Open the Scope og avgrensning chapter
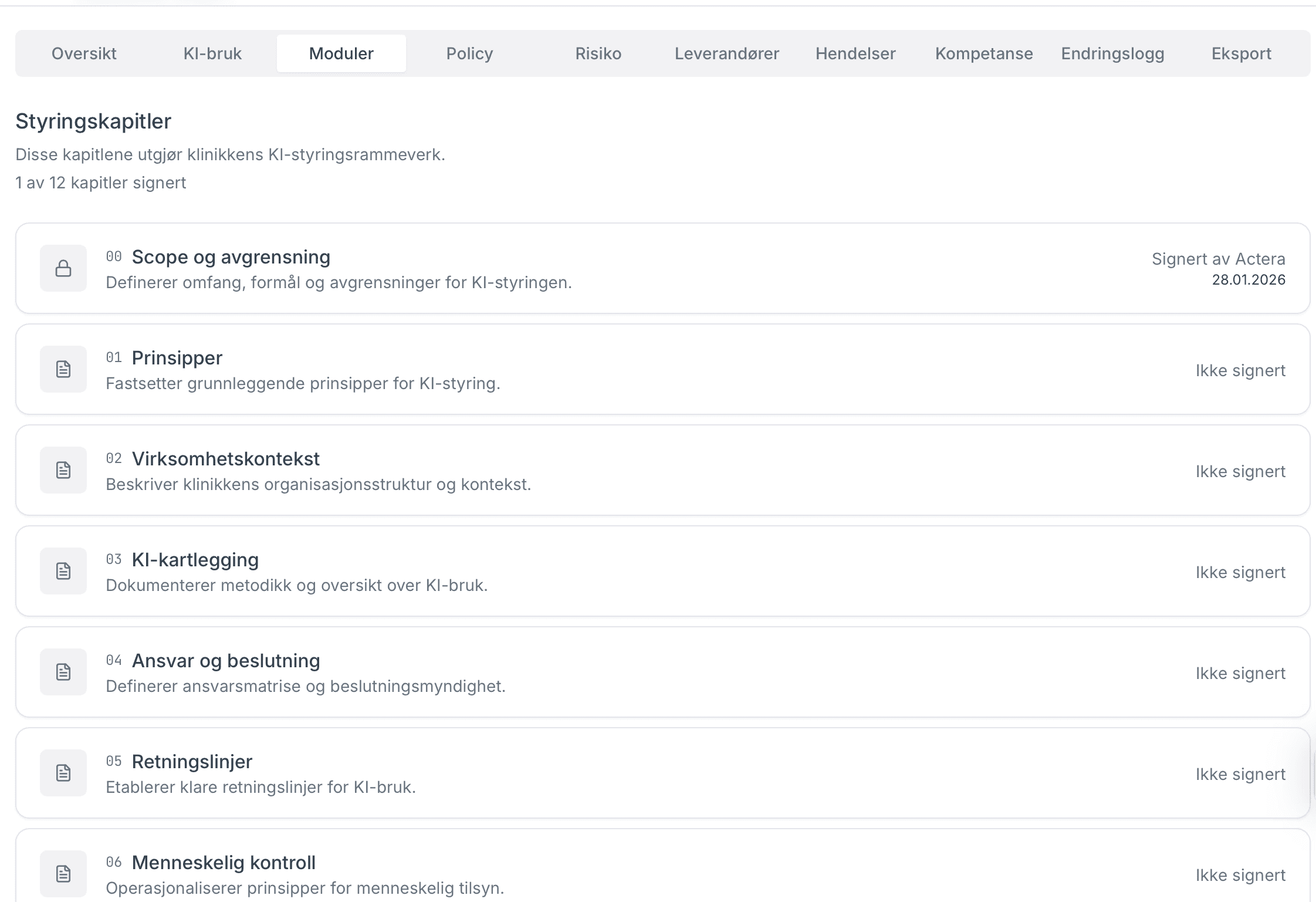 coord(231,257)
